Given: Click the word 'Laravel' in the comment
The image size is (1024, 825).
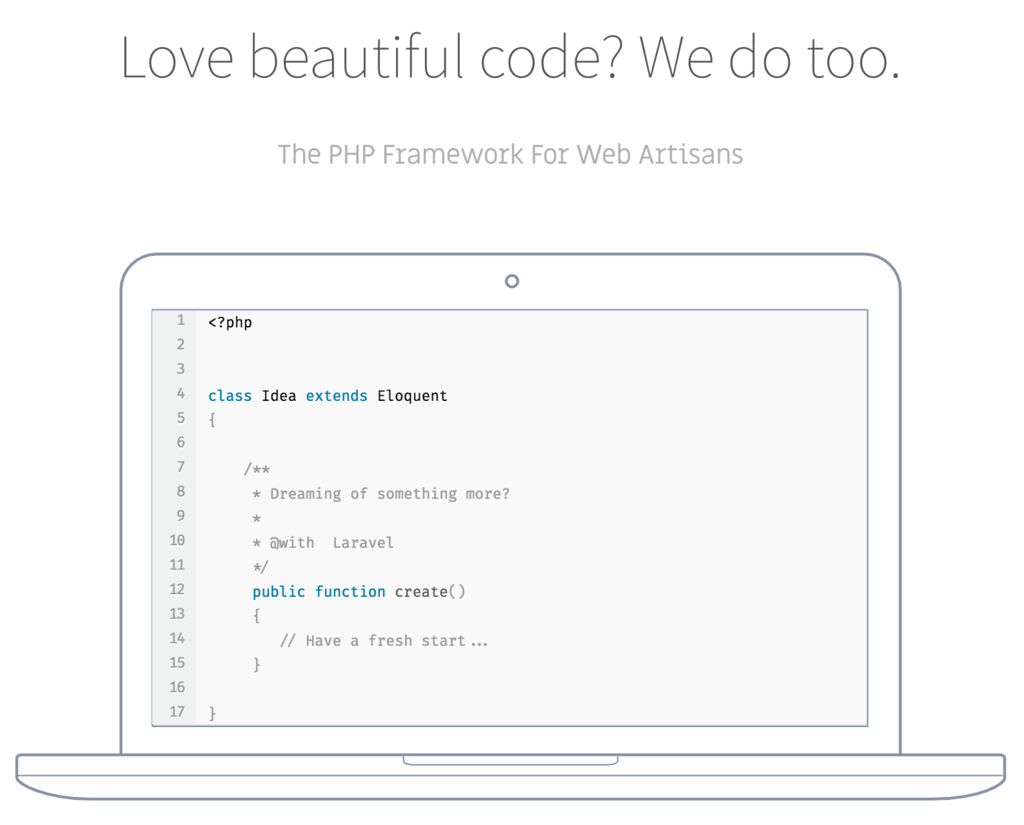Looking at the screenshot, I should [363, 543].
